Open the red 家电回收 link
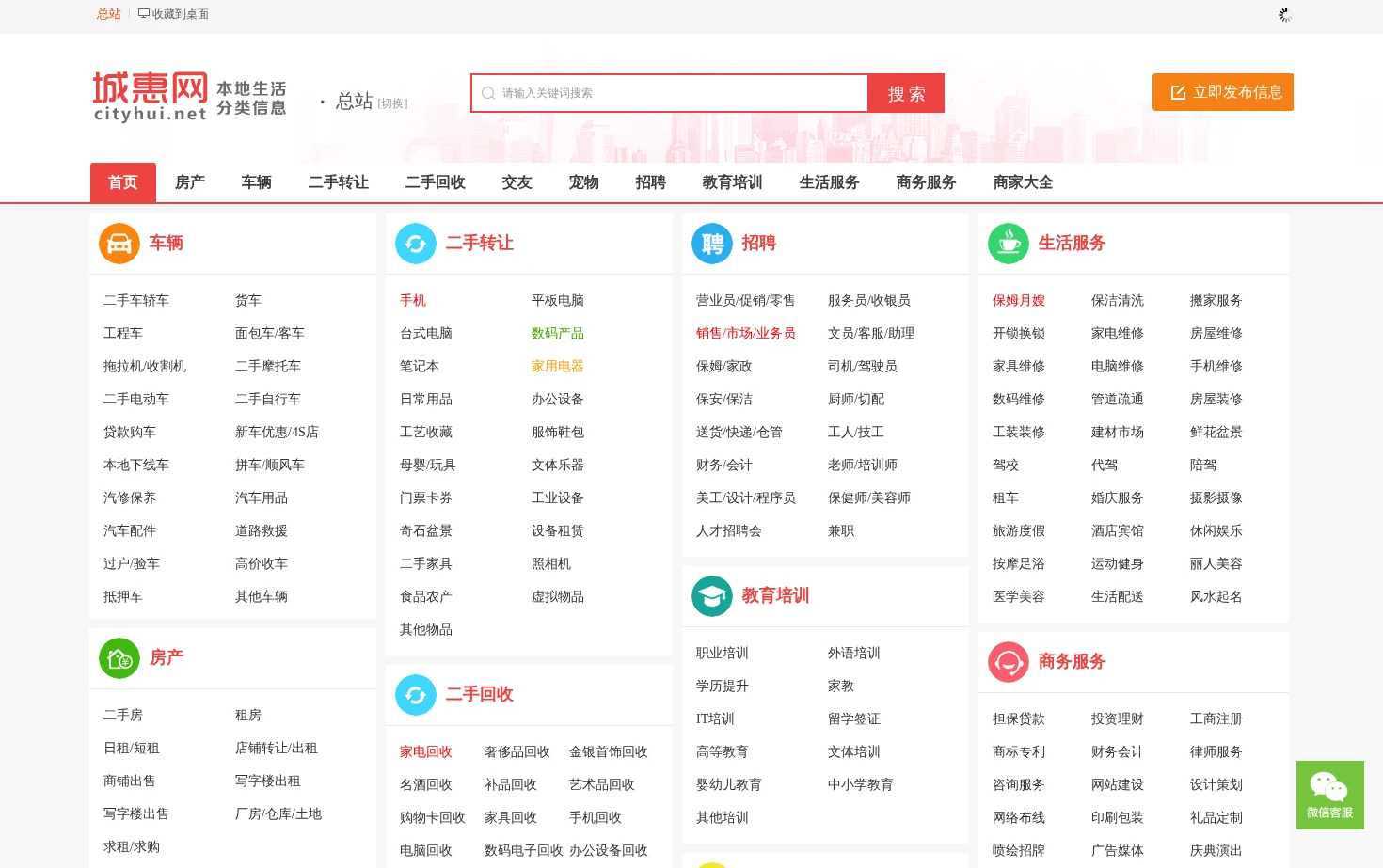This screenshot has width=1383, height=868. (x=426, y=752)
